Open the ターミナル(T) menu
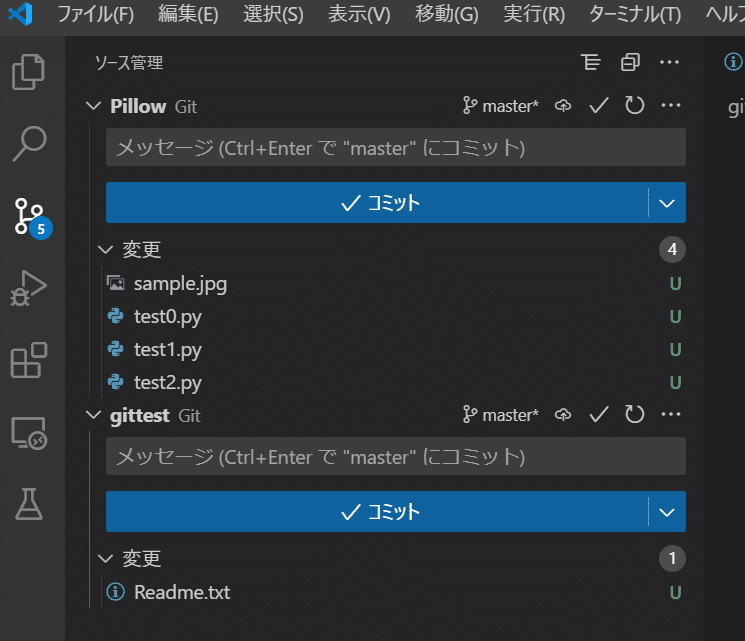This screenshot has height=641, width=745. click(x=635, y=14)
